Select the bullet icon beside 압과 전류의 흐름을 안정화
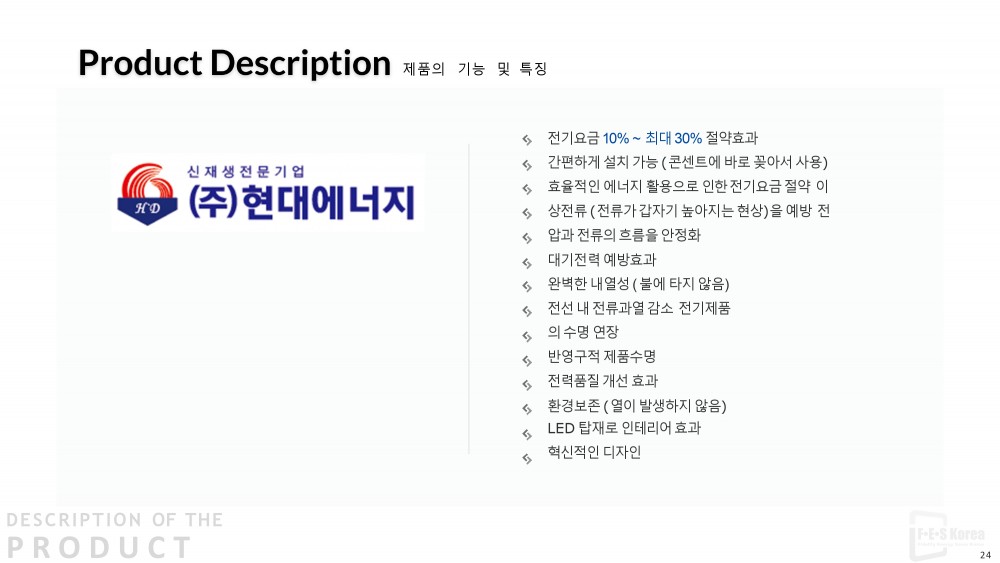This screenshot has height=563, width=1000. 527,238
